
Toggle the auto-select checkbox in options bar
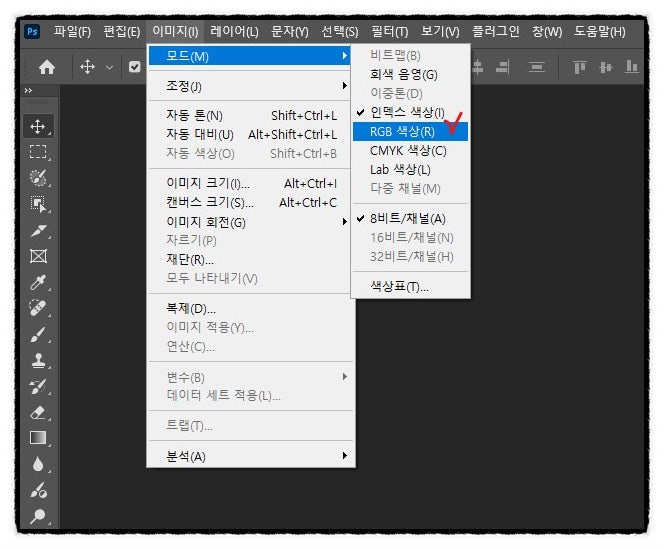pyautogui.click(x=134, y=67)
